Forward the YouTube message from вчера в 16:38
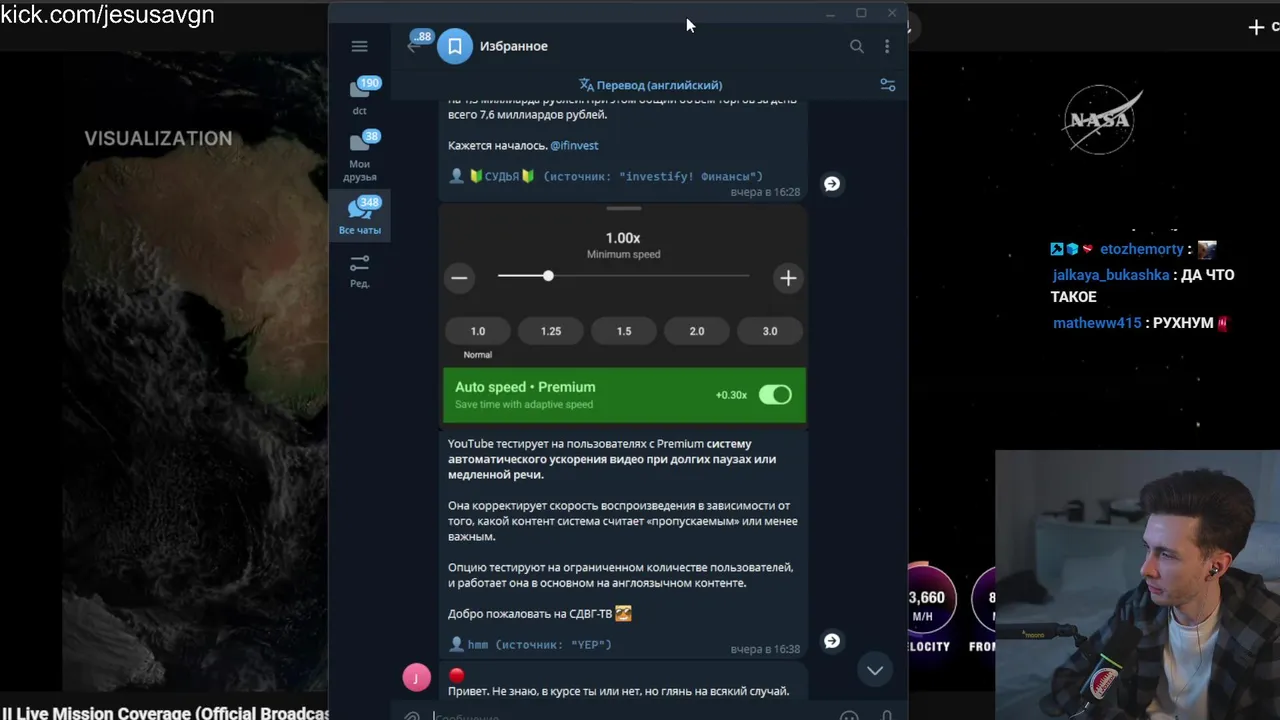The image size is (1280, 720). tap(832, 641)
